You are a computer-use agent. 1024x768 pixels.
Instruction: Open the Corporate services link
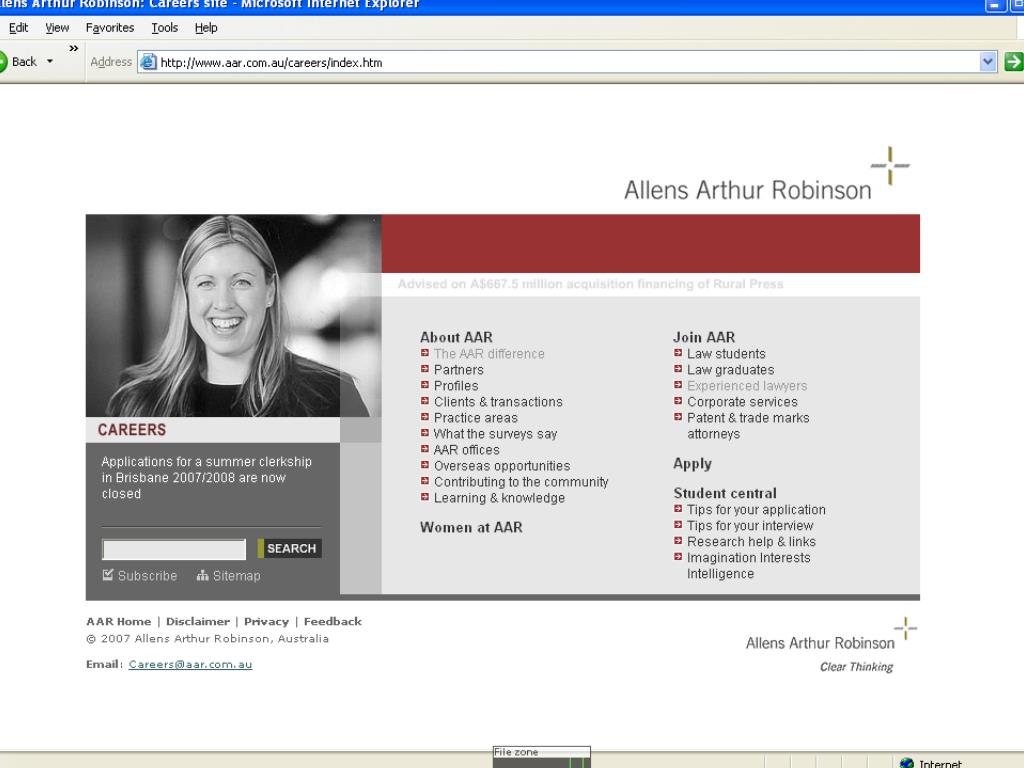point(743,402)
